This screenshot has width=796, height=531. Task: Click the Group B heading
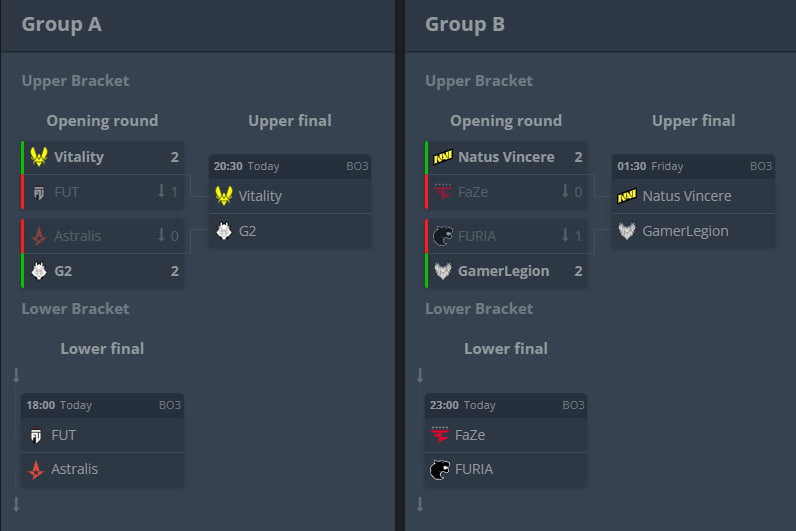click(x=465, y=24)
